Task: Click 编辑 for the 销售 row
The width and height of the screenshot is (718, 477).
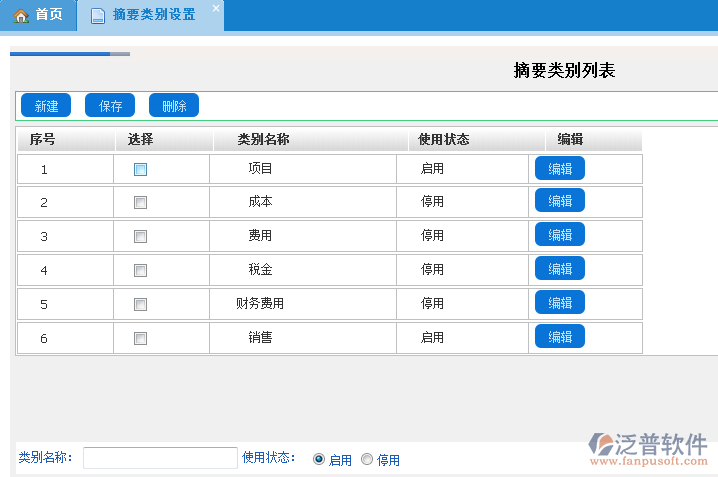Action: [x=560, y=337]
